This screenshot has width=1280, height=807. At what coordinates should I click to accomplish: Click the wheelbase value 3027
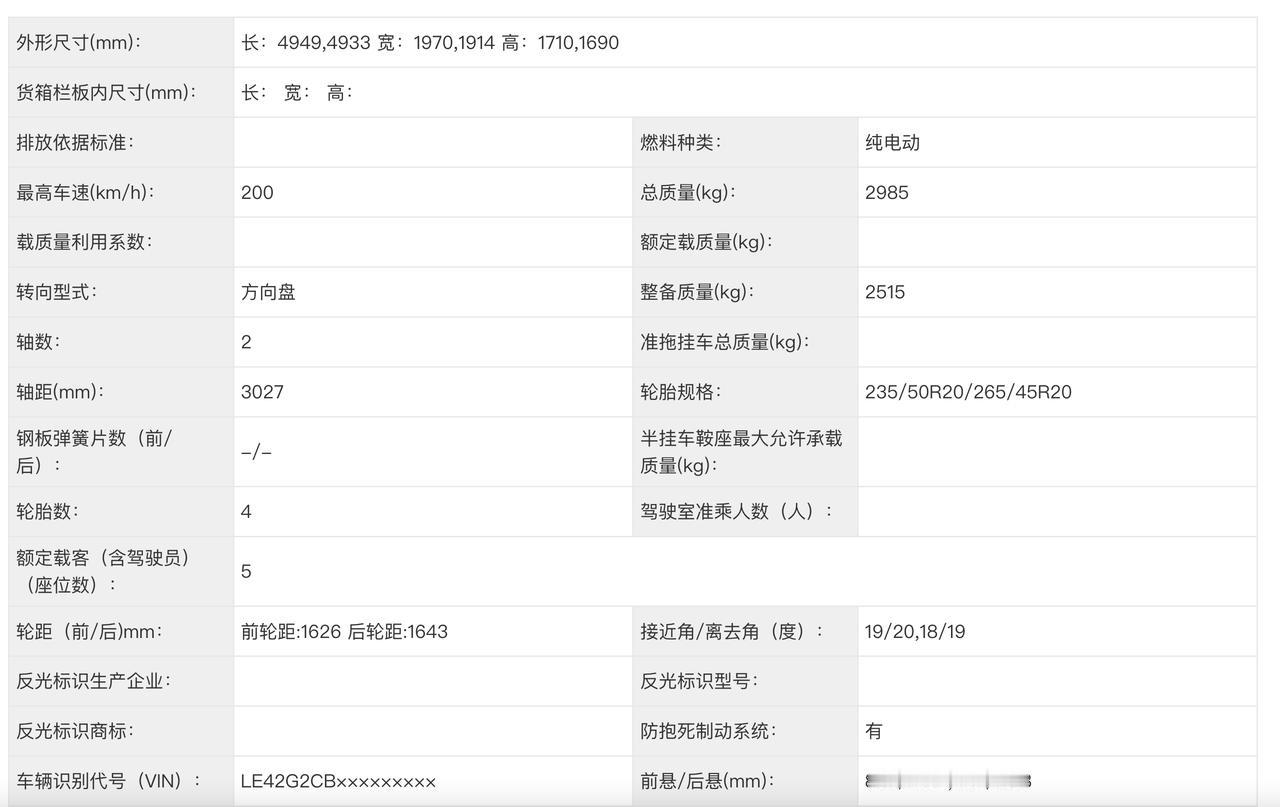(262, 392)
